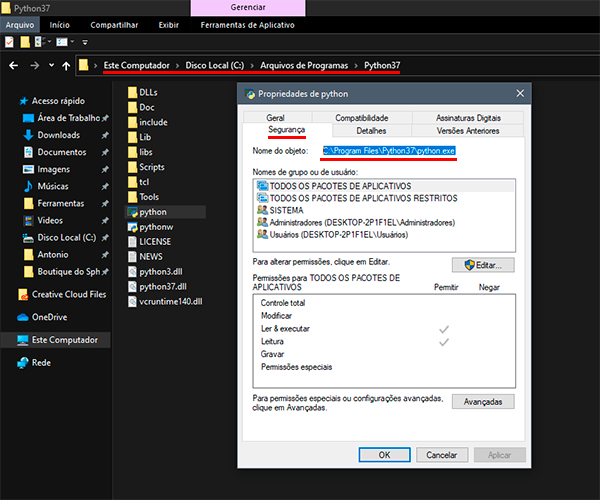This screenshot has height=500, width=600.
Task: Open Documentos icon in sidebar
Action: pos(28,152)
